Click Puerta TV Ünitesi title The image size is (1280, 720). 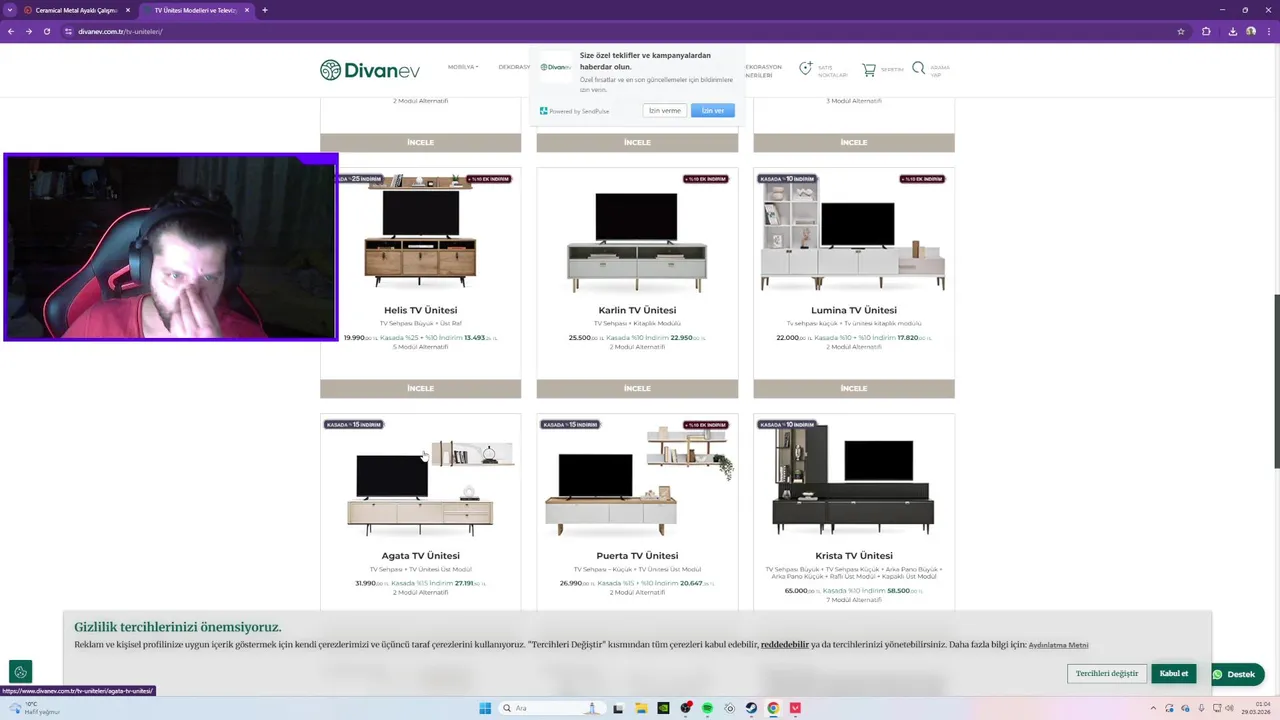tap(637, 556)
